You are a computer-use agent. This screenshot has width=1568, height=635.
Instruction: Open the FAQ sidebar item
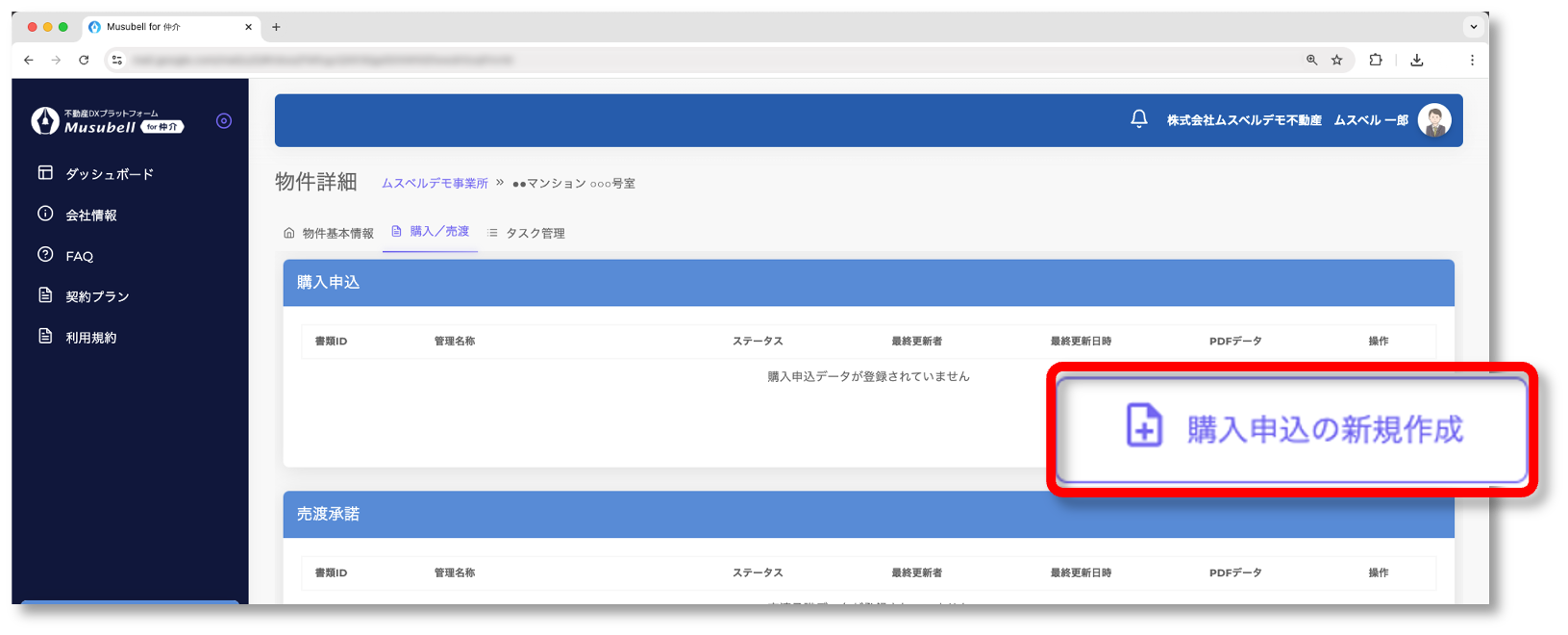[x=79, y=256]
